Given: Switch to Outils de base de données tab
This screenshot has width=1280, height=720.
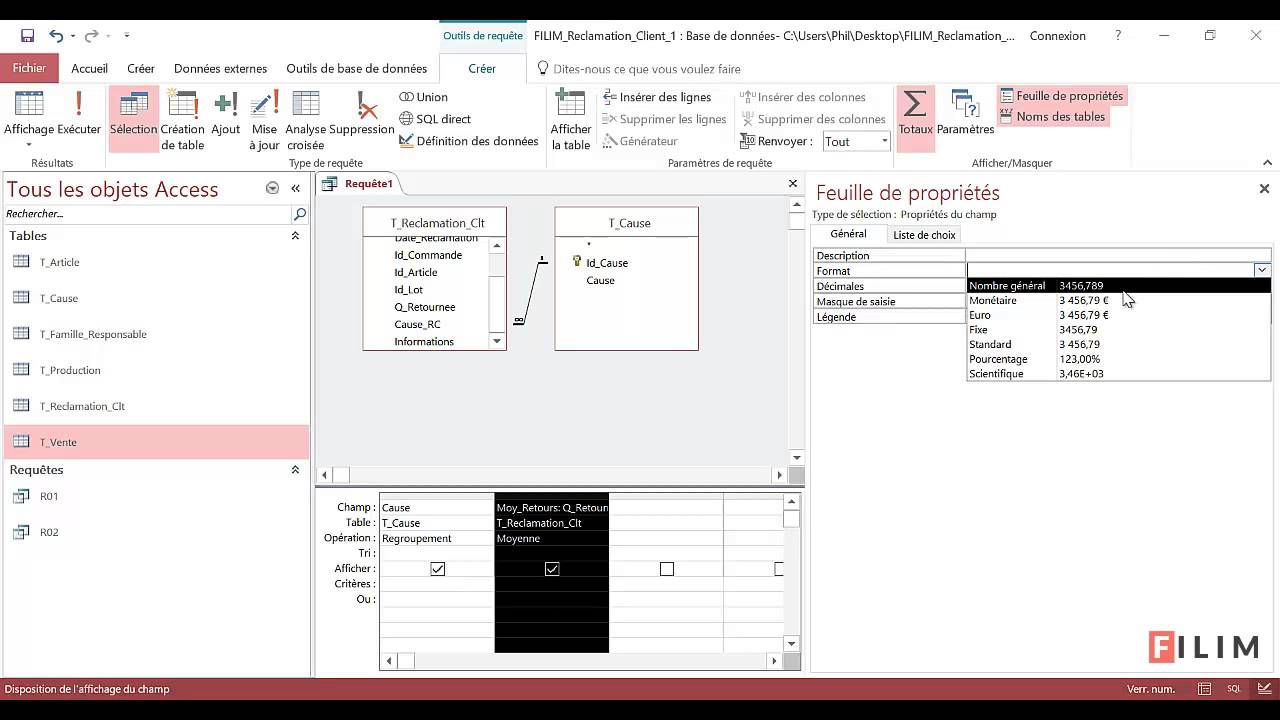Looking at the screenshot, I should coord(357,69).
